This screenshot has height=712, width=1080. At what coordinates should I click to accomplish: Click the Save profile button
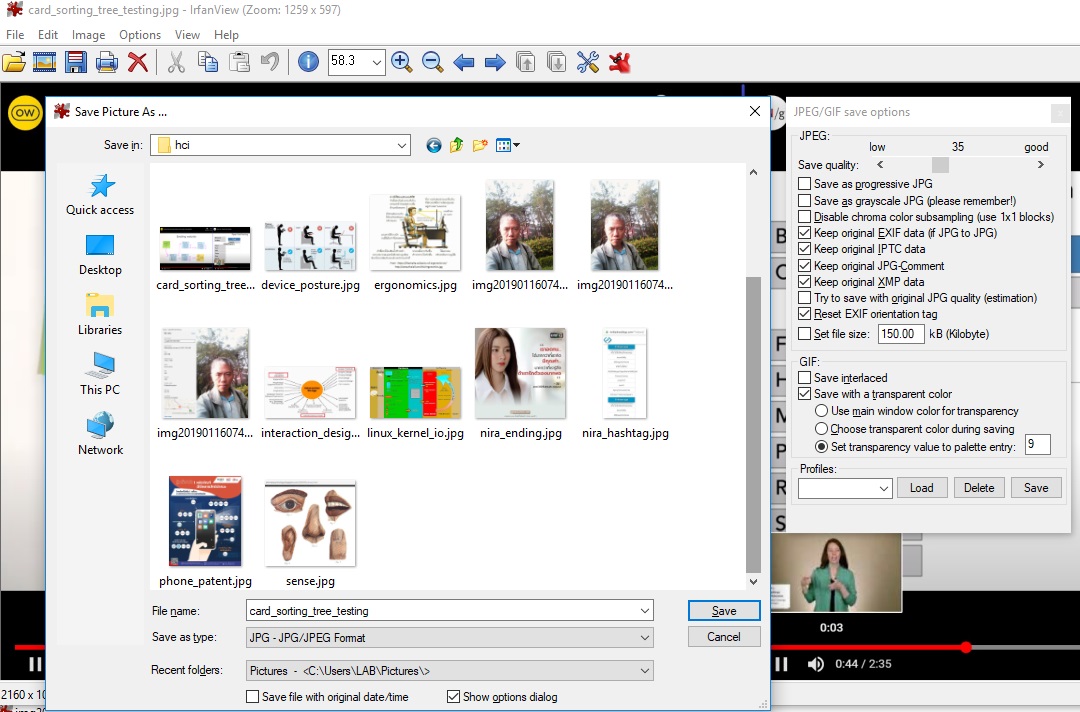(1036, 488)
